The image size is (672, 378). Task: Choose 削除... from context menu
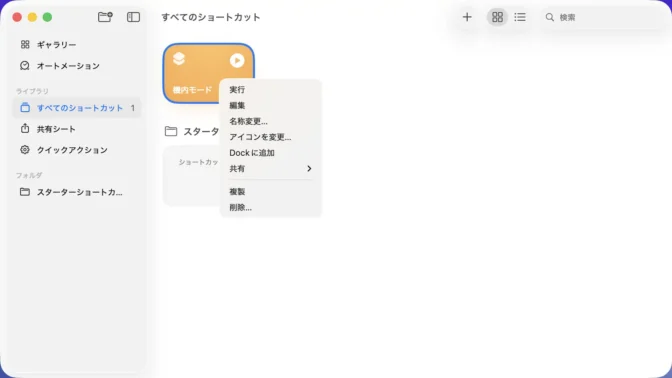pos(270,207)
